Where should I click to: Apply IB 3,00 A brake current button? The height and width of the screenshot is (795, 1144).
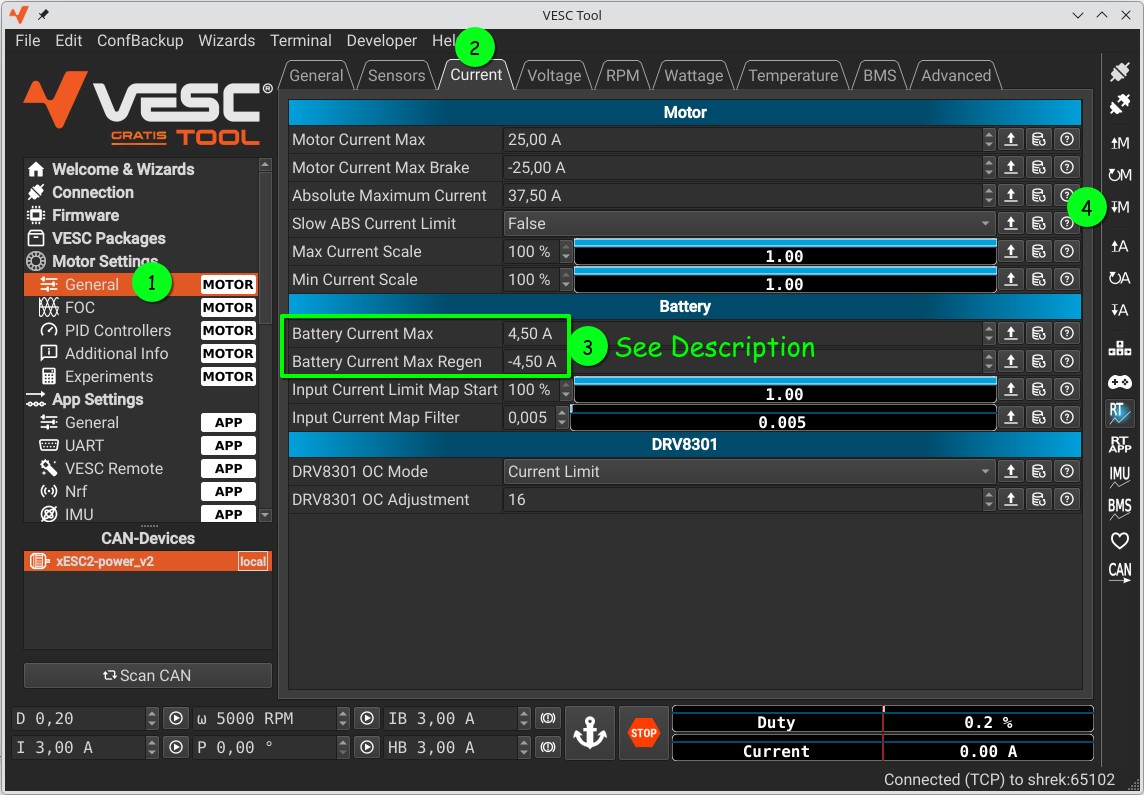coord(548,718)
